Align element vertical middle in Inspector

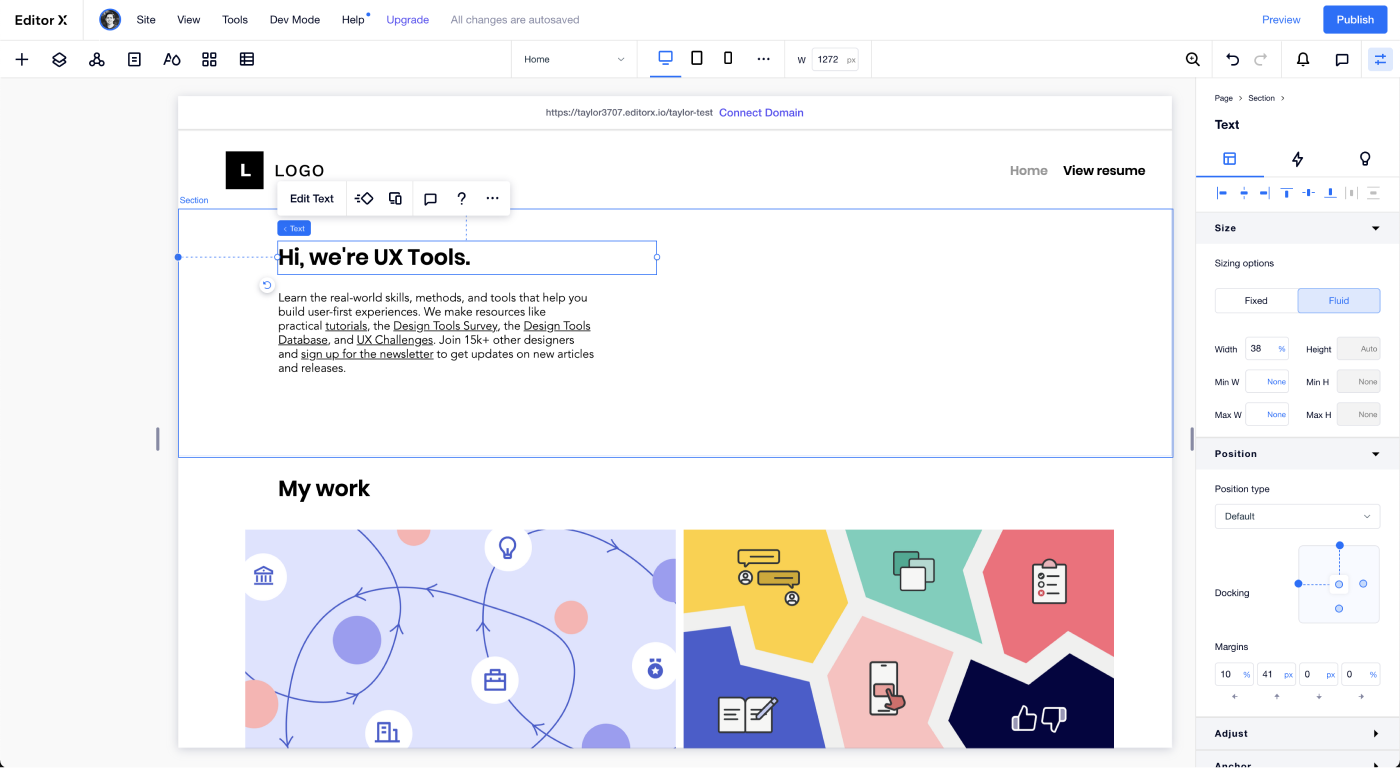1309,192
